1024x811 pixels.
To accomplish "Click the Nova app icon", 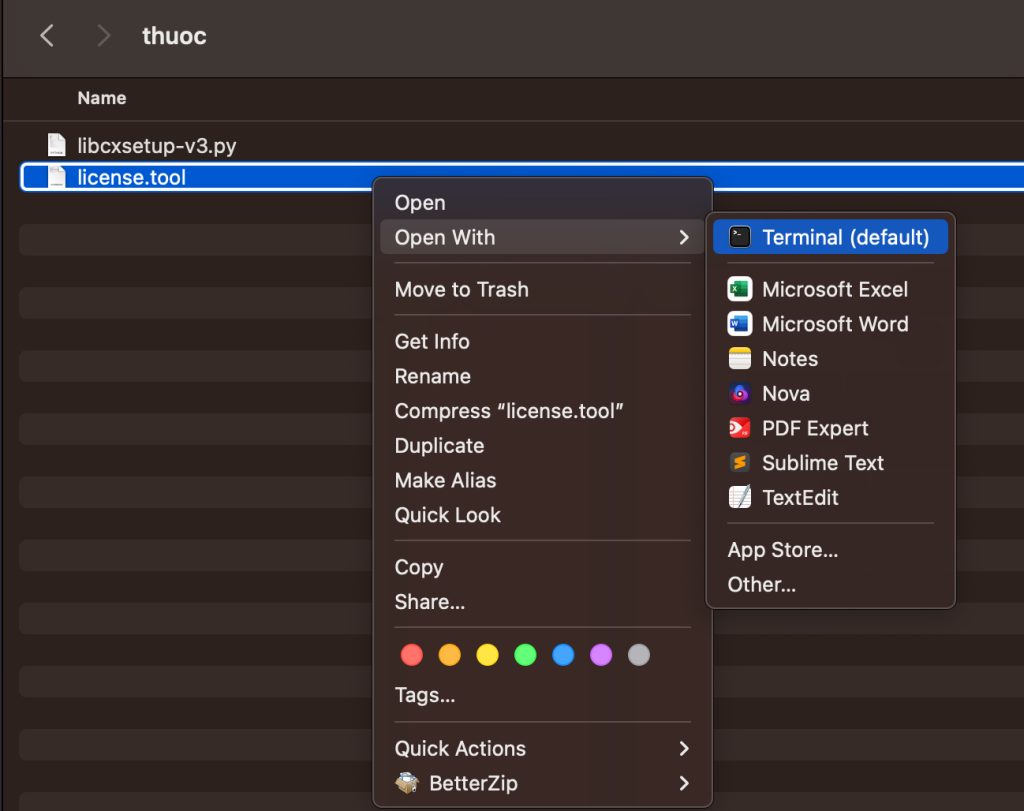I will 740,394.
